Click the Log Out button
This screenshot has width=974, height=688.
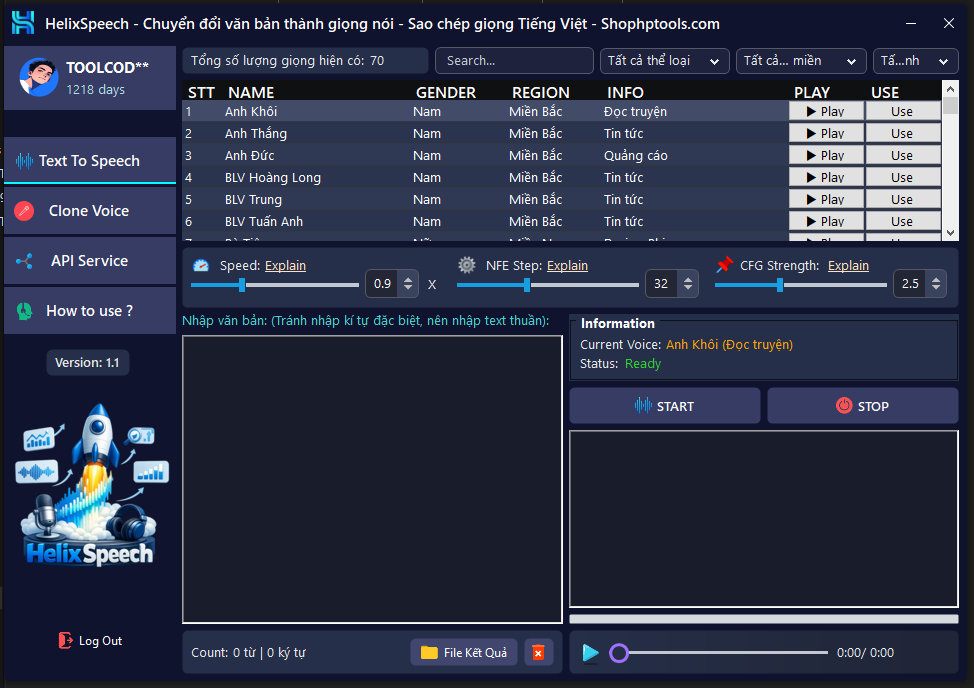click(x=91, y=641)
